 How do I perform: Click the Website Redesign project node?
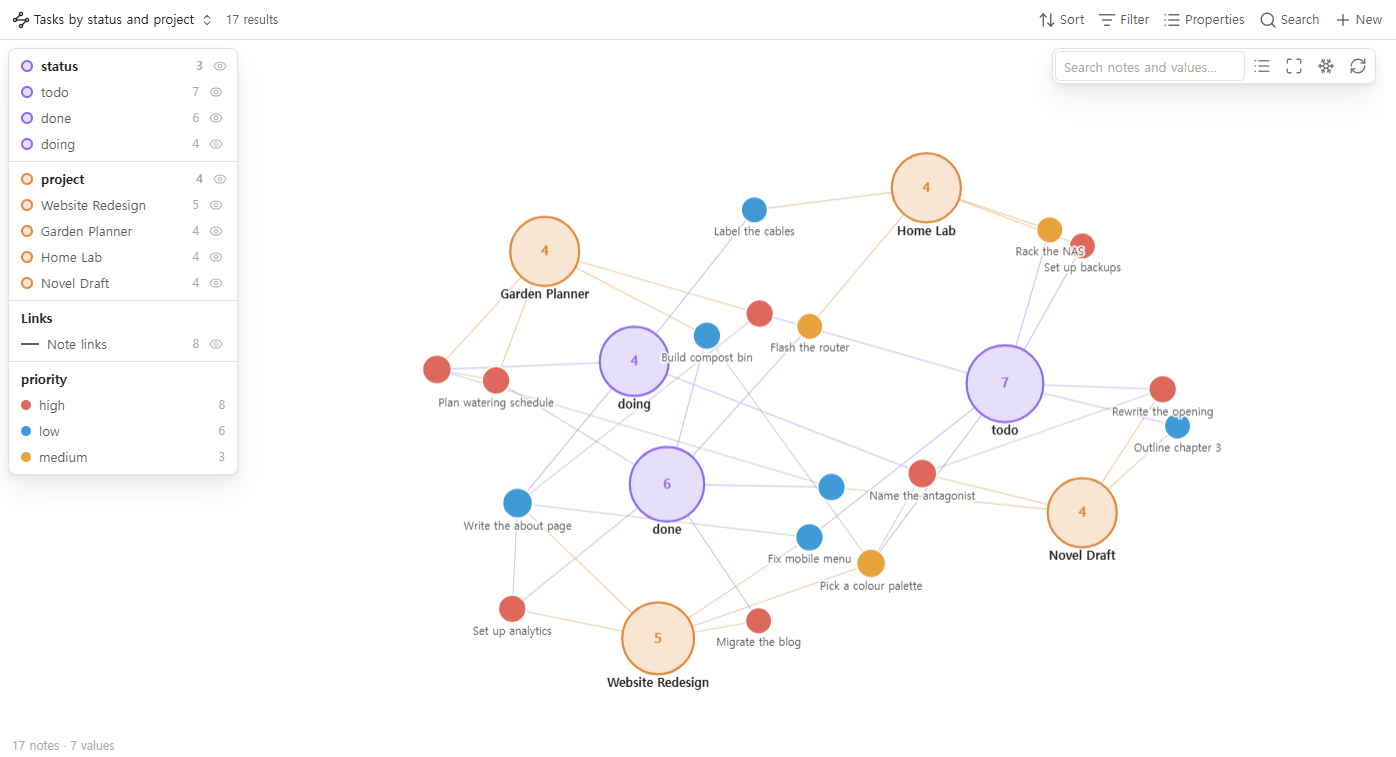(658, 638)
